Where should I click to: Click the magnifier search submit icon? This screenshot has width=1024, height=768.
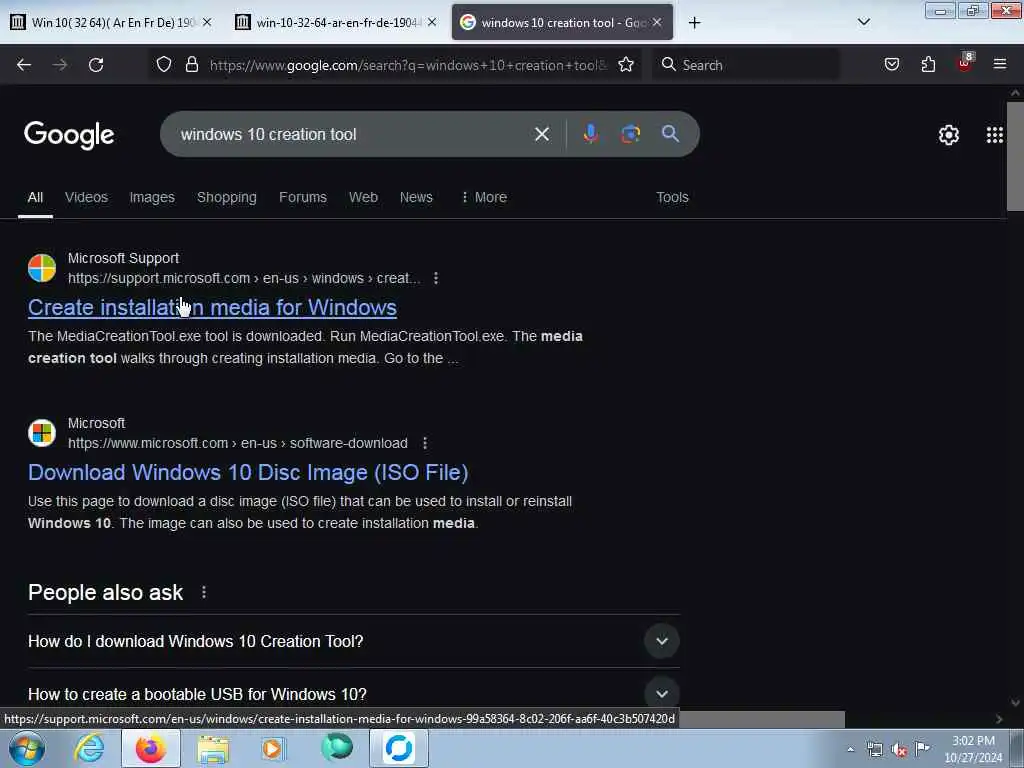click(670, 134)
